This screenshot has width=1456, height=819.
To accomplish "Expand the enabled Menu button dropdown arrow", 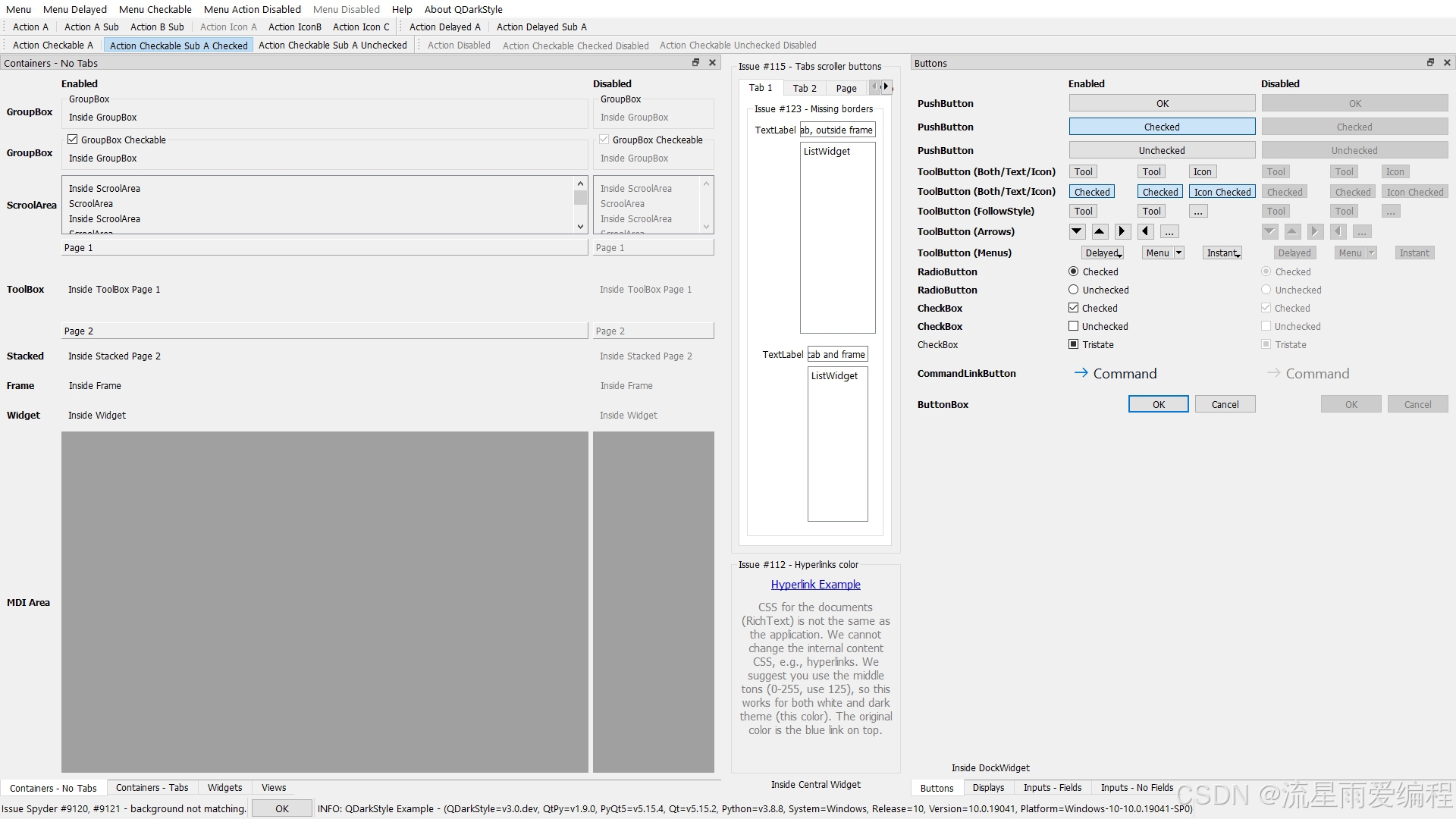I will coord(1178,253).
